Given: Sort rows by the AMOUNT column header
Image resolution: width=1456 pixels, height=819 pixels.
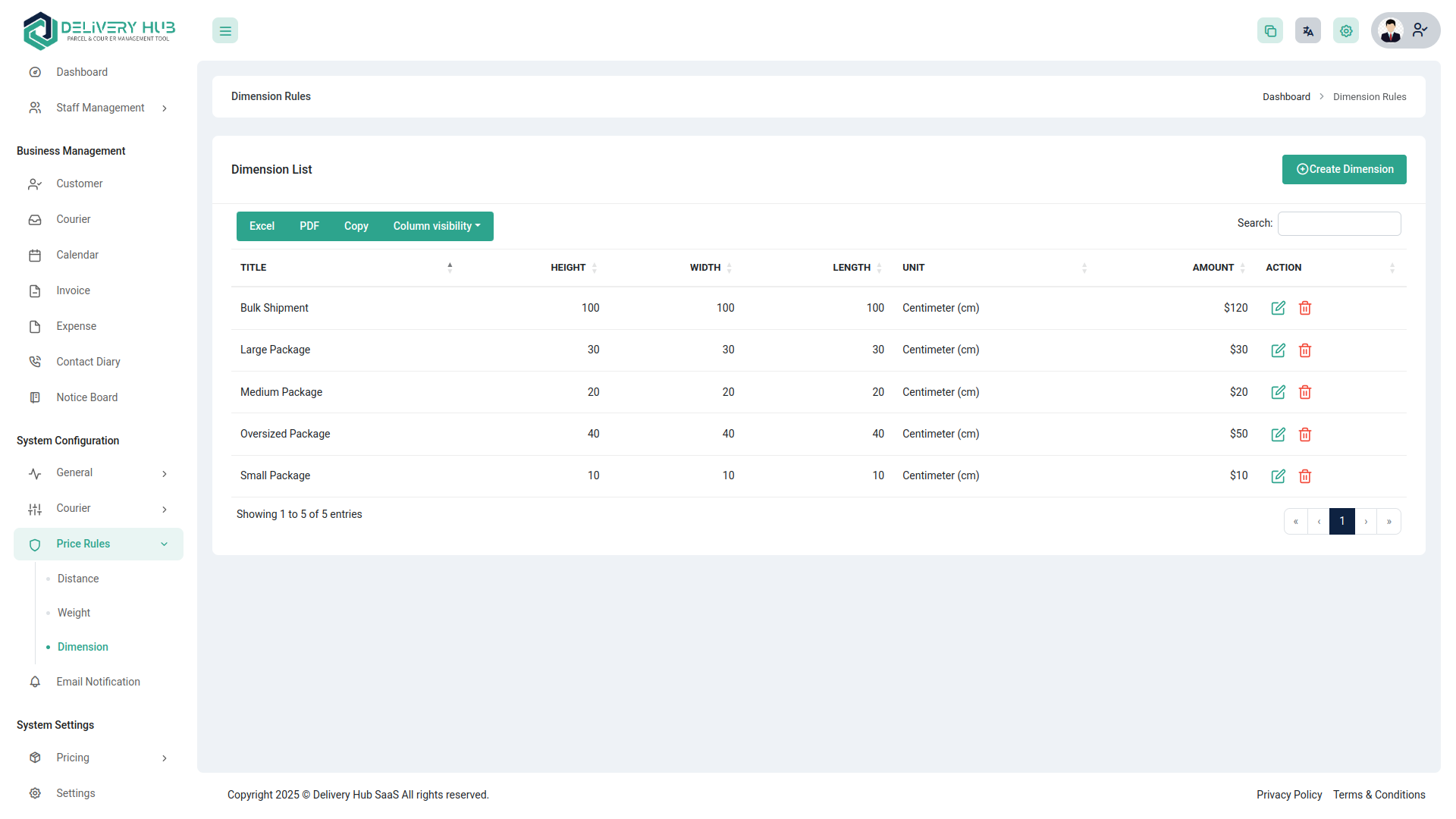Looking at the screenshot, I should [x=1214, y=267].
